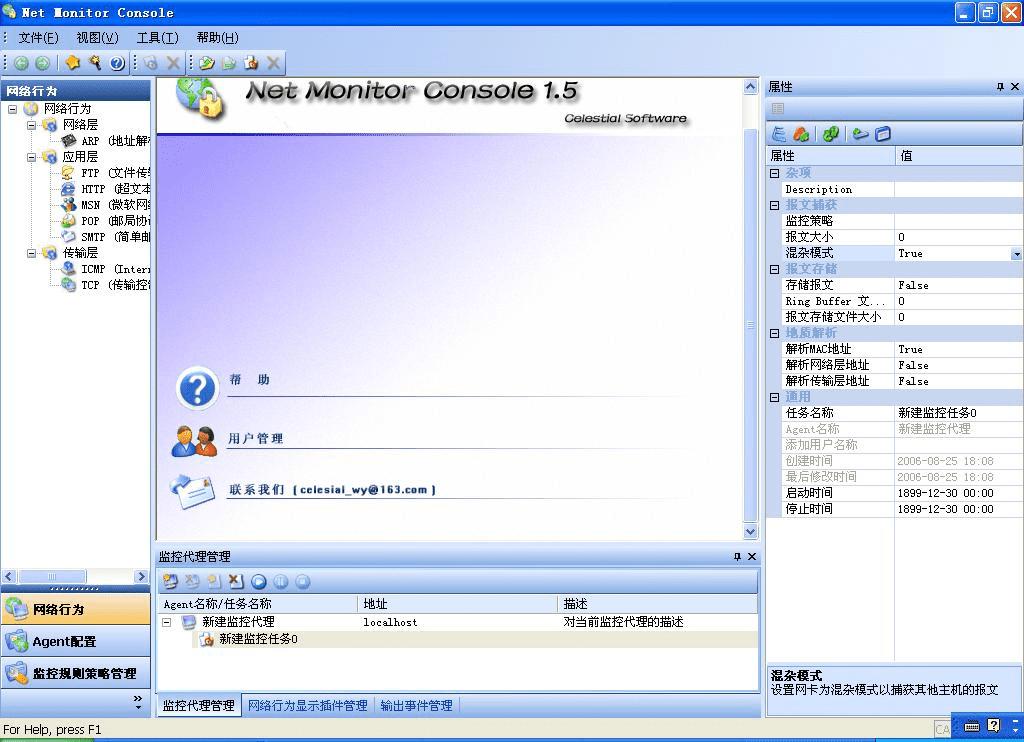Screen dimensions: 1024x742
Task: Click the open folder with green arrow toolbar icon
Action: [x=207, y=63]
